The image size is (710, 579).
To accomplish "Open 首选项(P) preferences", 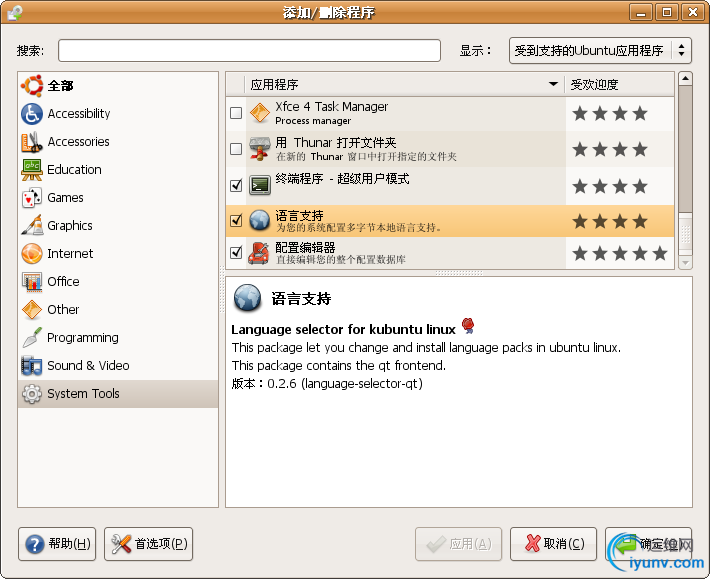I will click(149, 544).
